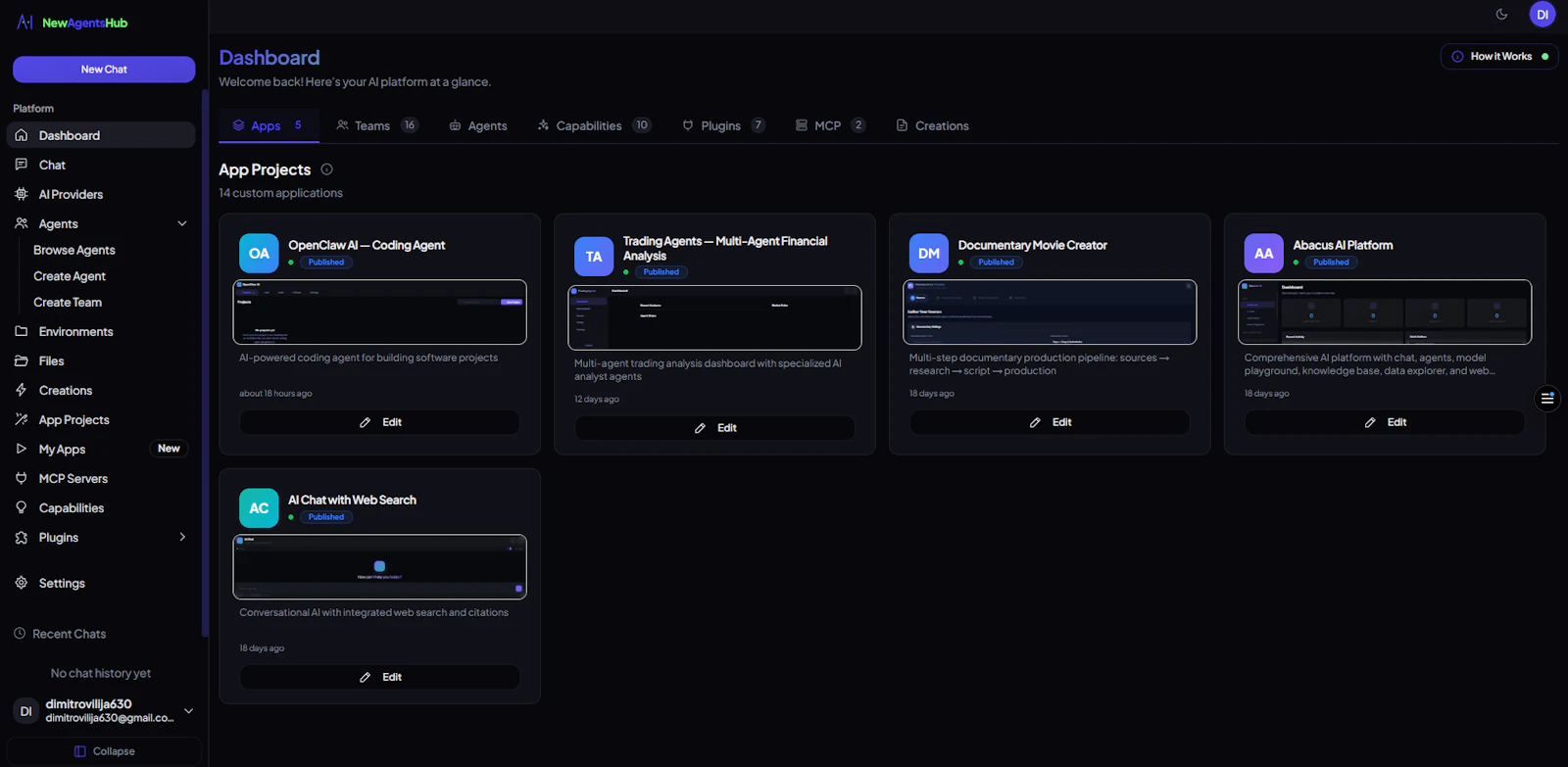Click the App Projects wand icon
Viewport: 1568px width, 767px height.
(x=22, y=419)
